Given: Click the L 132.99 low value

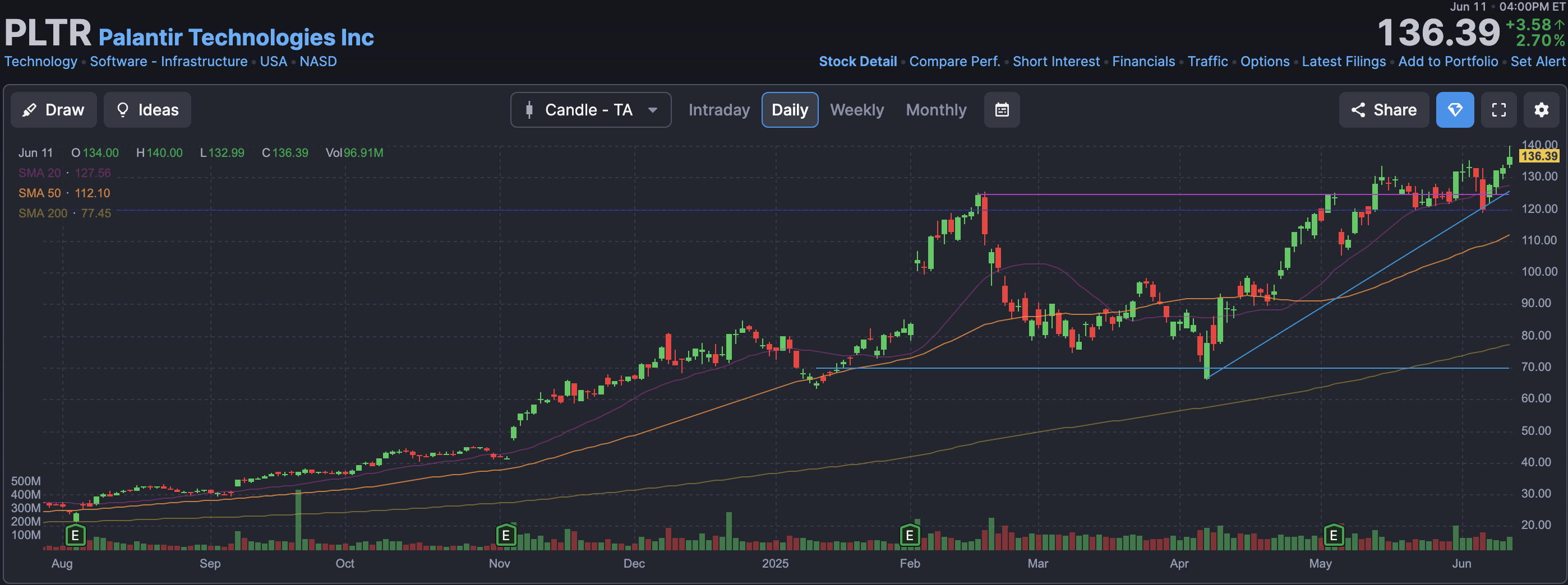Looking at the screenshot, I should 222,152.
